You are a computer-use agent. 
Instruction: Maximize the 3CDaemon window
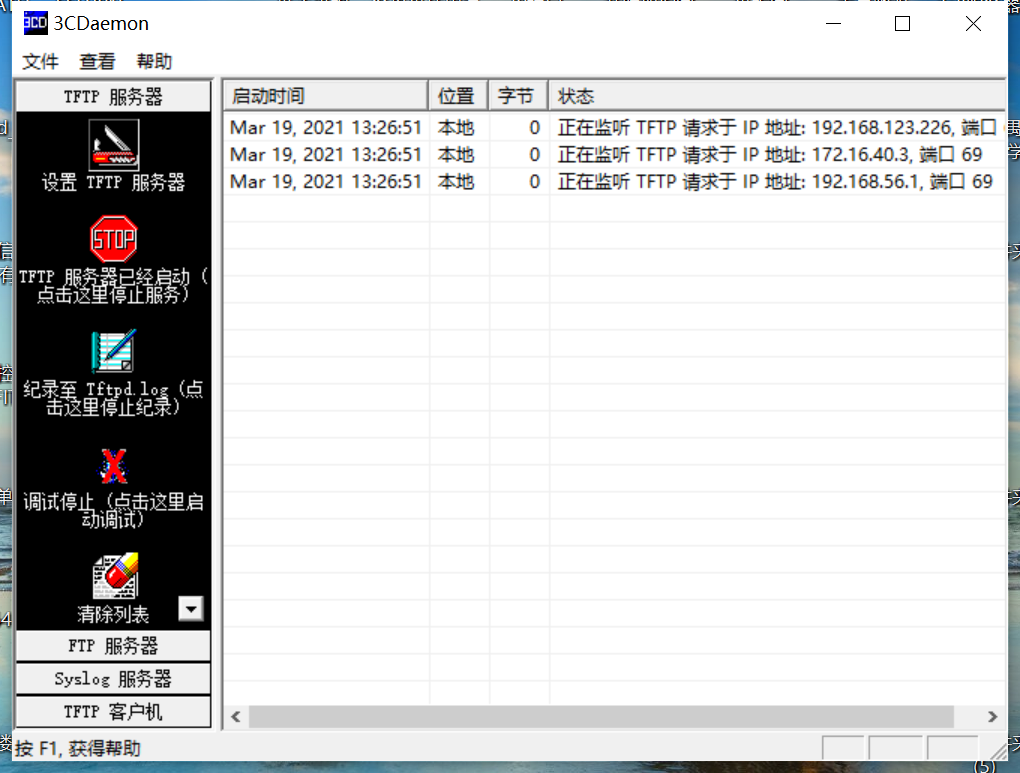click(x=902, y=23)
